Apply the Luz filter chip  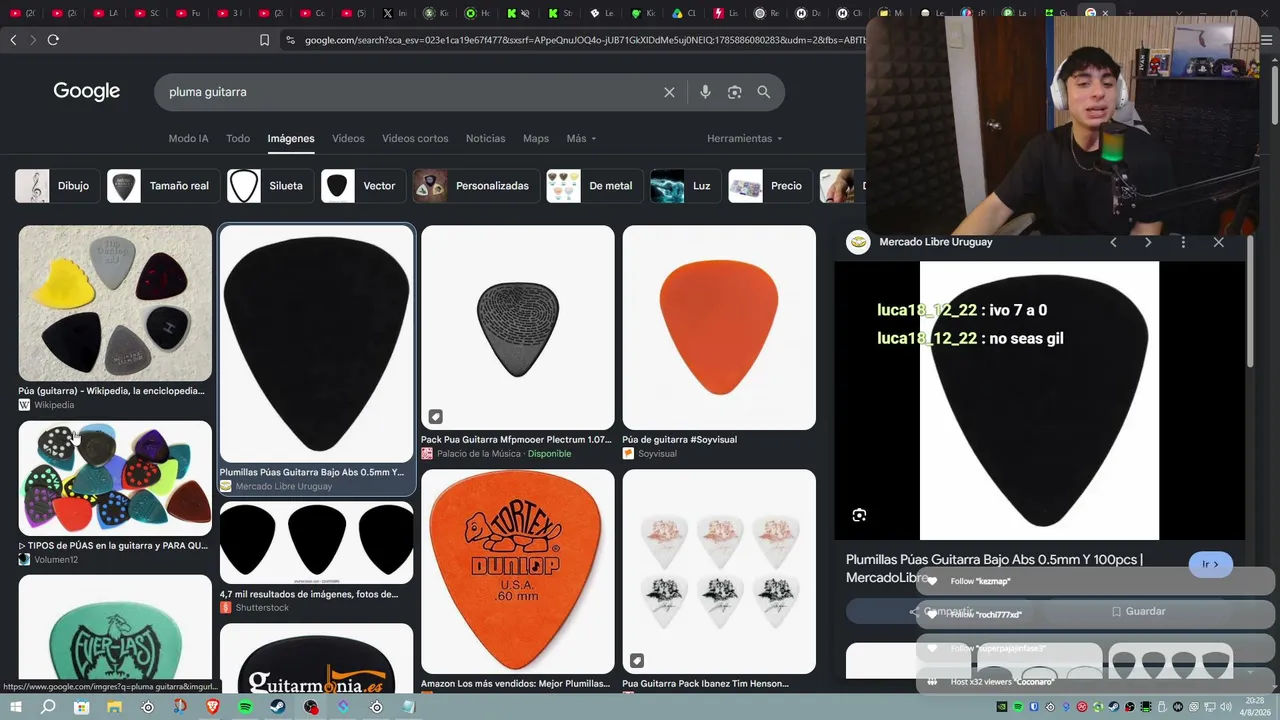tap(684, 186)
